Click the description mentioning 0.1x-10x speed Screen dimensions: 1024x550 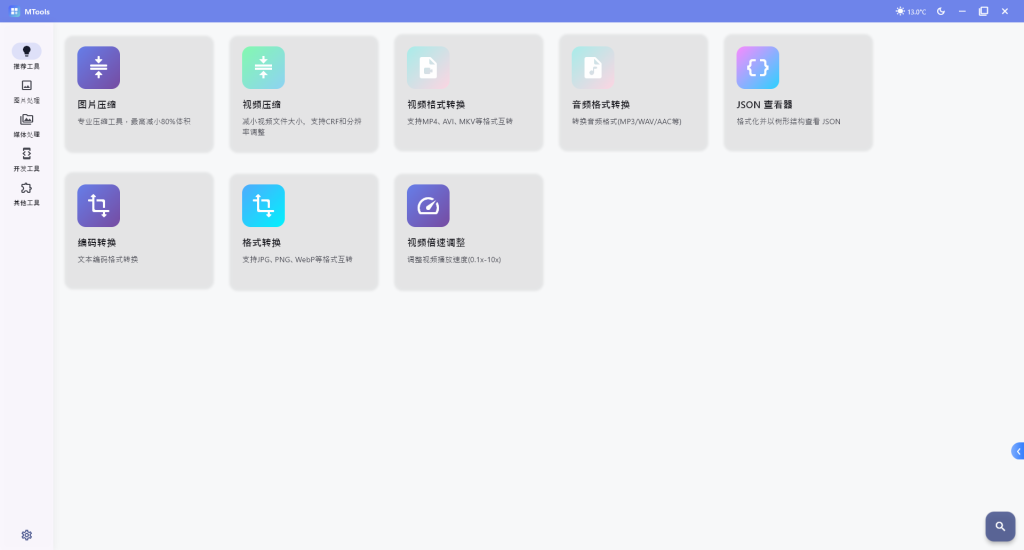pyautogui.click(x=454, y=260)
